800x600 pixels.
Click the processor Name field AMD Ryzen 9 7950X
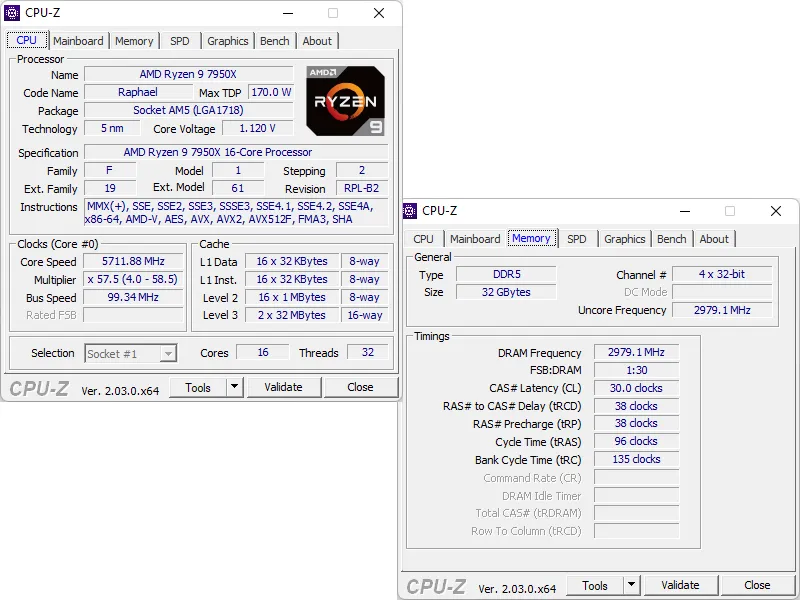tap(189, 74)
